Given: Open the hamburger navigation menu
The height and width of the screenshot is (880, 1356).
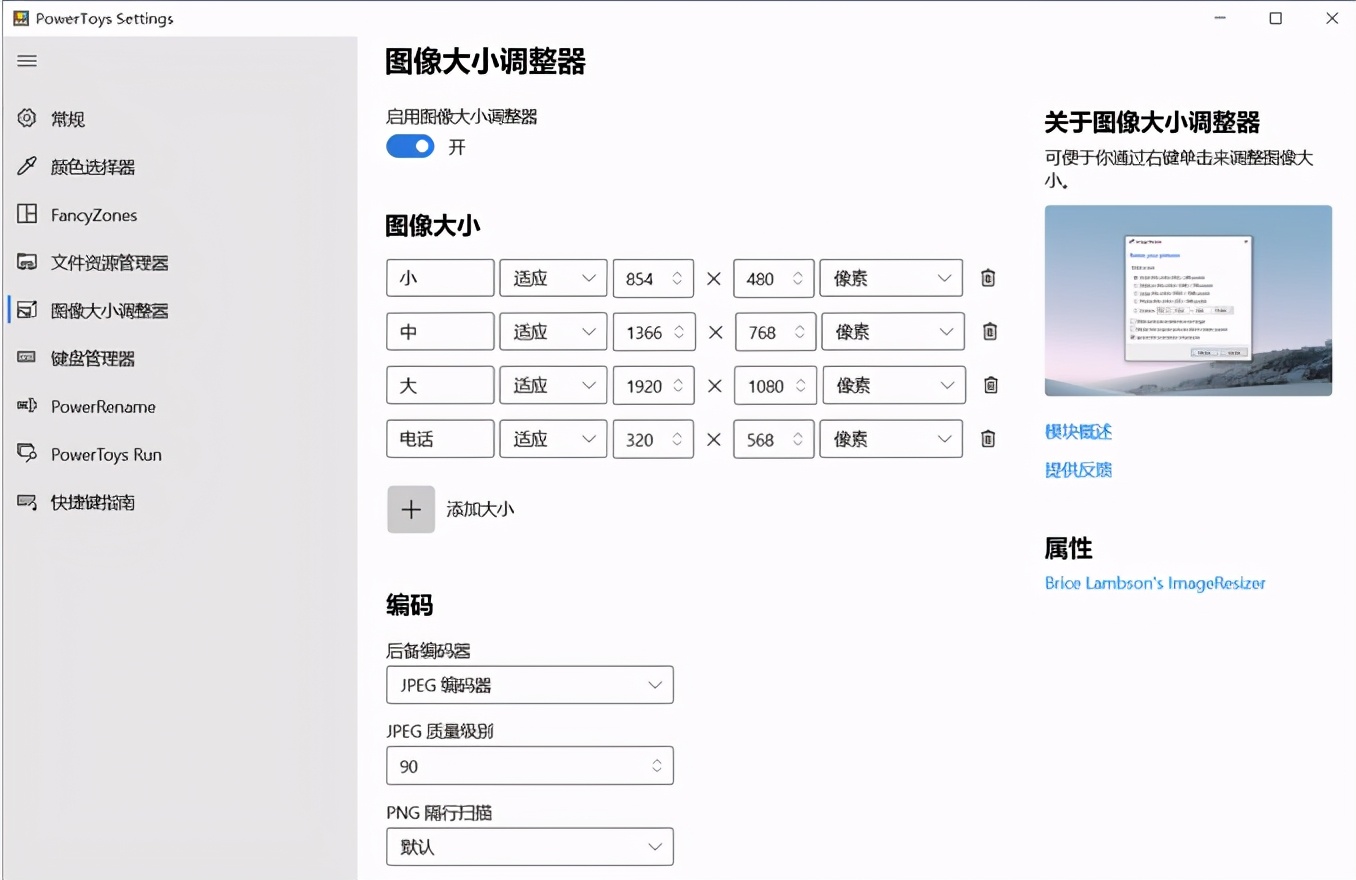Looking at the screenshot, I should coord(27,61).
